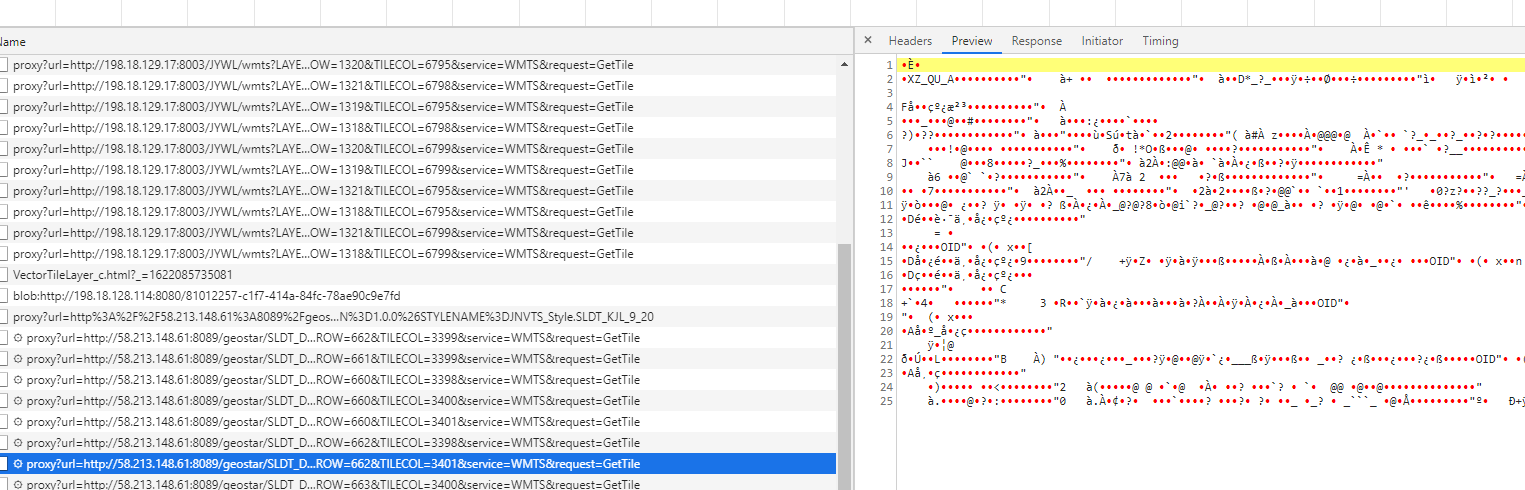Show the Timing tab

click(x=1160, y=41)
